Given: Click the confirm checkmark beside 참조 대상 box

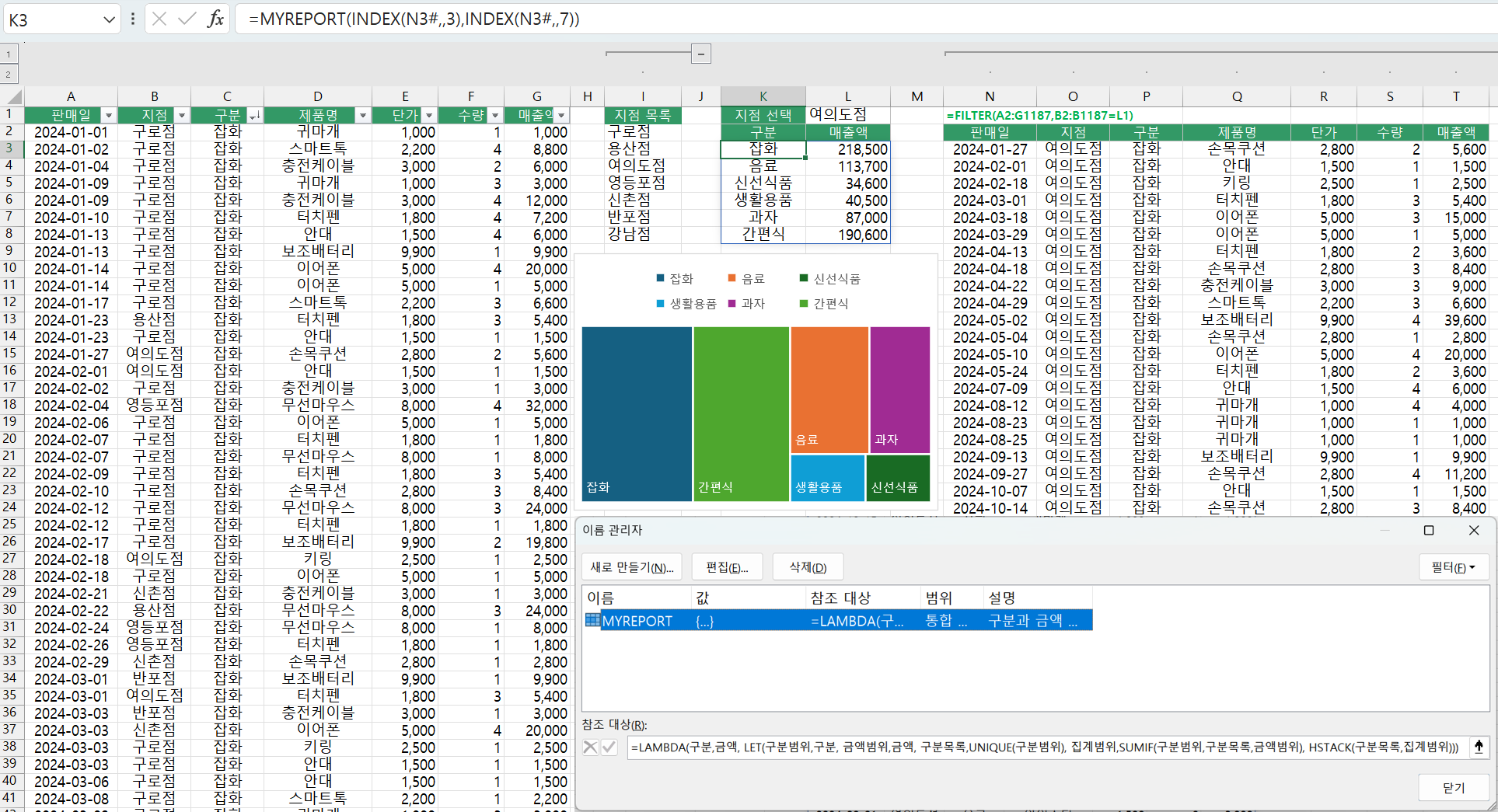Looking at the screenshot, I should click(x=609, y=748).
